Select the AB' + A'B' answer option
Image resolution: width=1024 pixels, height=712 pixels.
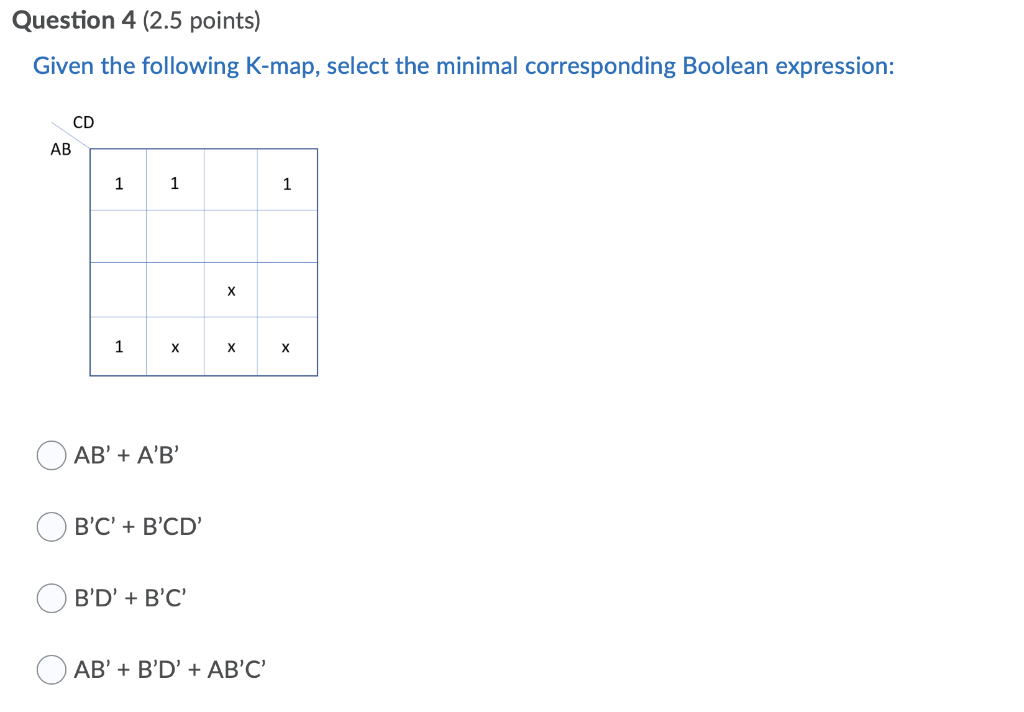click(x=51, y=455)
